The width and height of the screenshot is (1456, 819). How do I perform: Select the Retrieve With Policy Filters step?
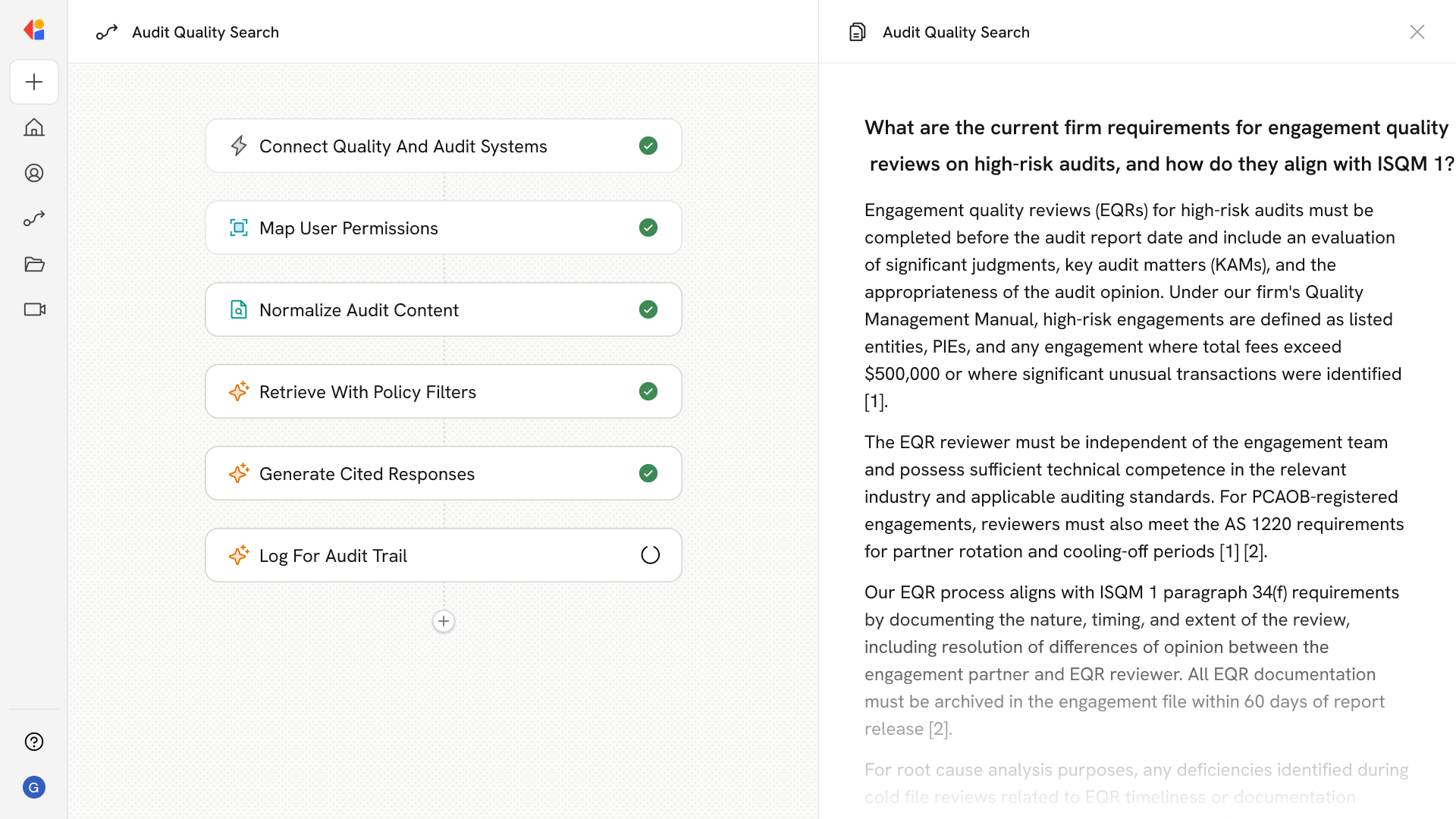(x=443, y=391)
